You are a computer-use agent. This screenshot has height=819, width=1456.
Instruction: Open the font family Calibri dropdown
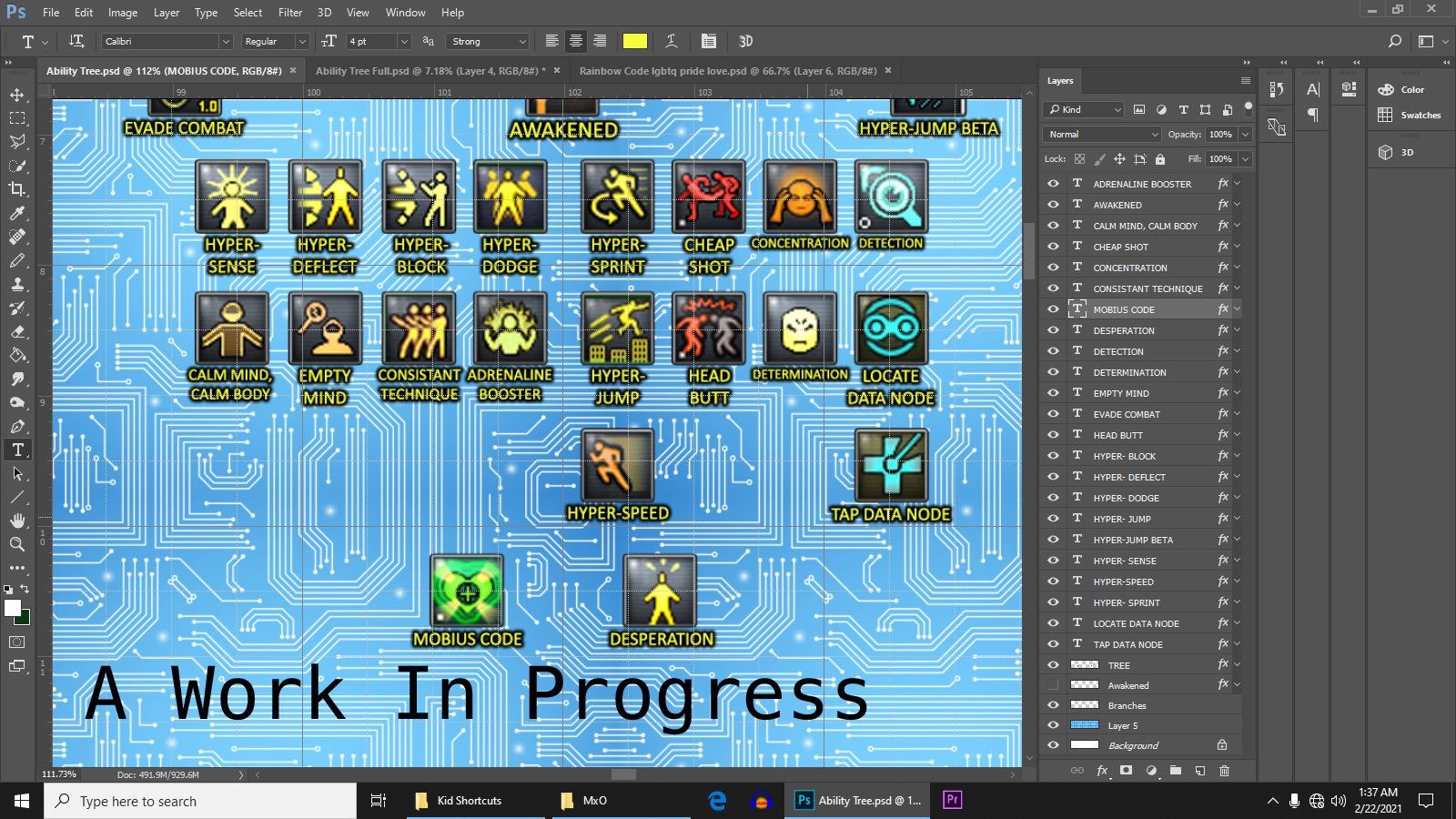225,42
